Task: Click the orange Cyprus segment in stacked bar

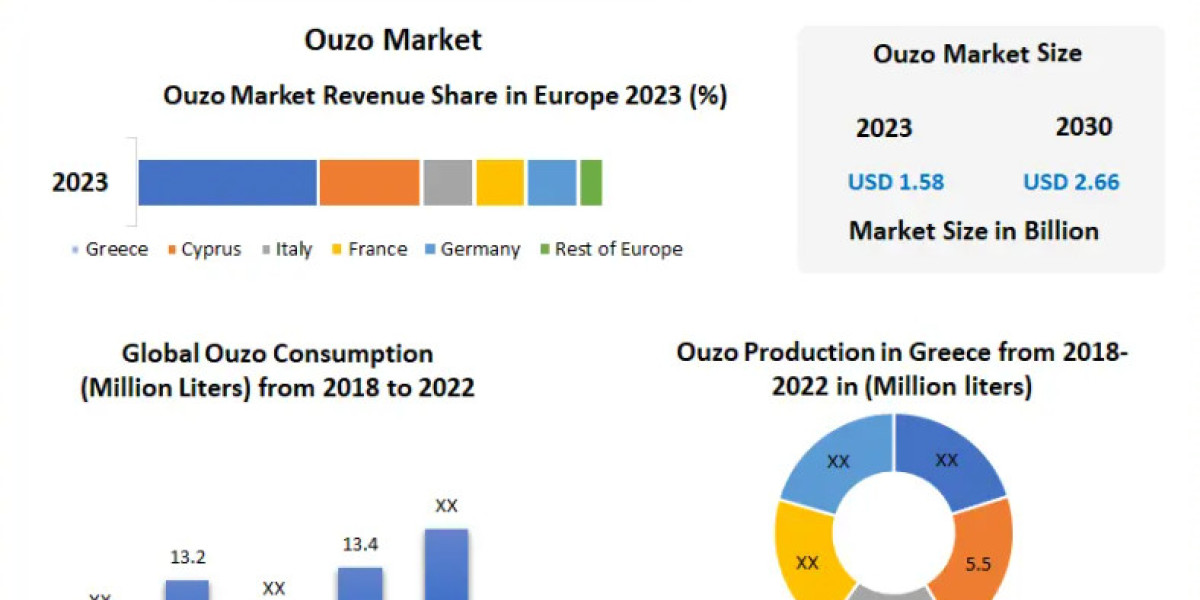Action: (x=369, y=183)
